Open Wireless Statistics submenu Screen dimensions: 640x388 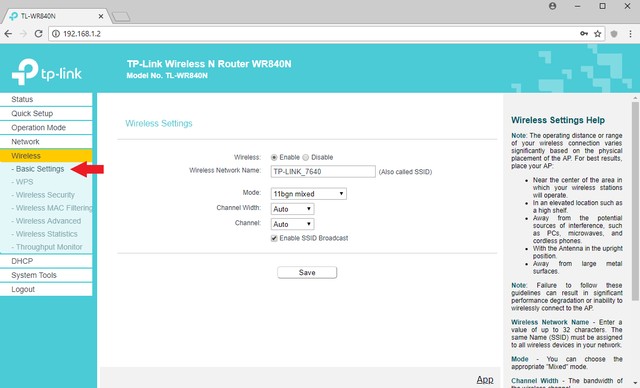[44, 234]
